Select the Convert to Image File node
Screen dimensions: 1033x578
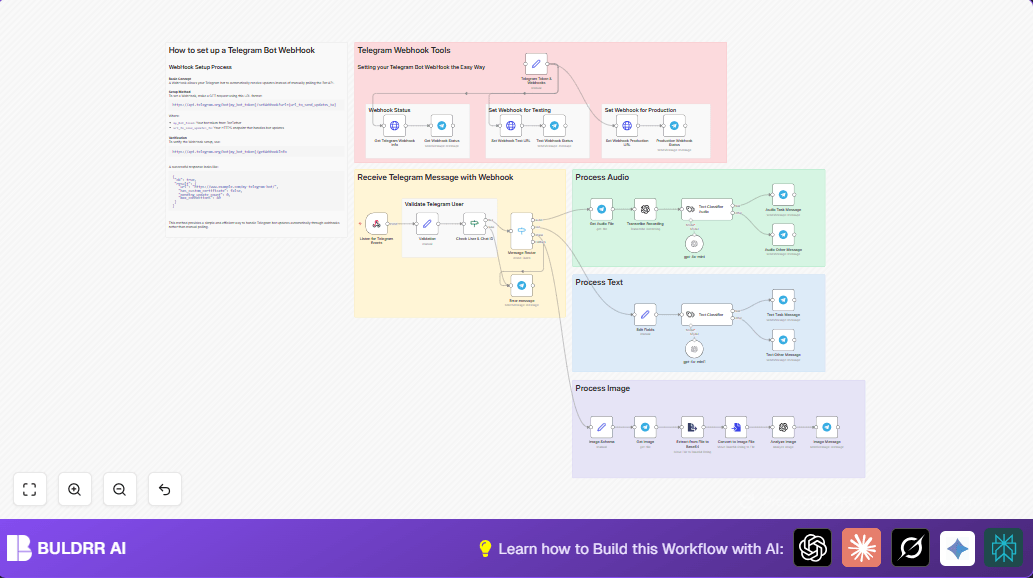tap(736, 427)
